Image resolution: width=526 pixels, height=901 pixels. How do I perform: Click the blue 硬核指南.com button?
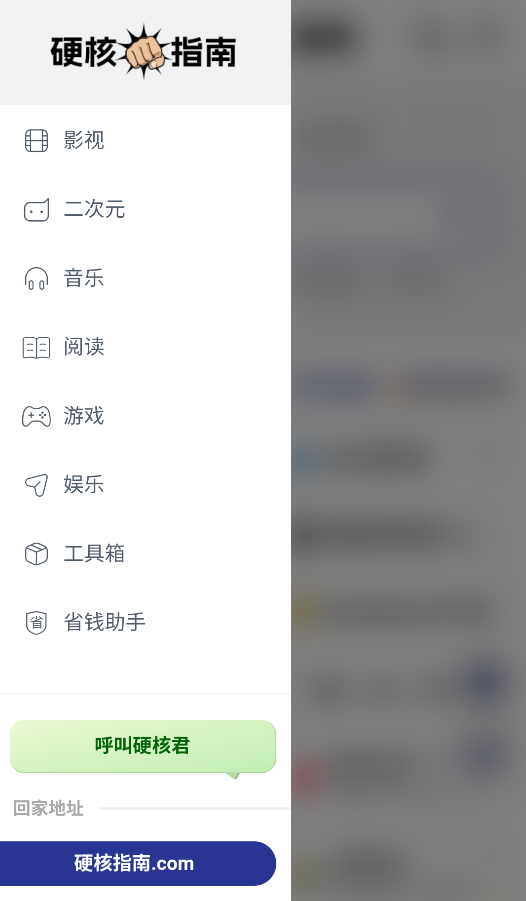[136, 863]
